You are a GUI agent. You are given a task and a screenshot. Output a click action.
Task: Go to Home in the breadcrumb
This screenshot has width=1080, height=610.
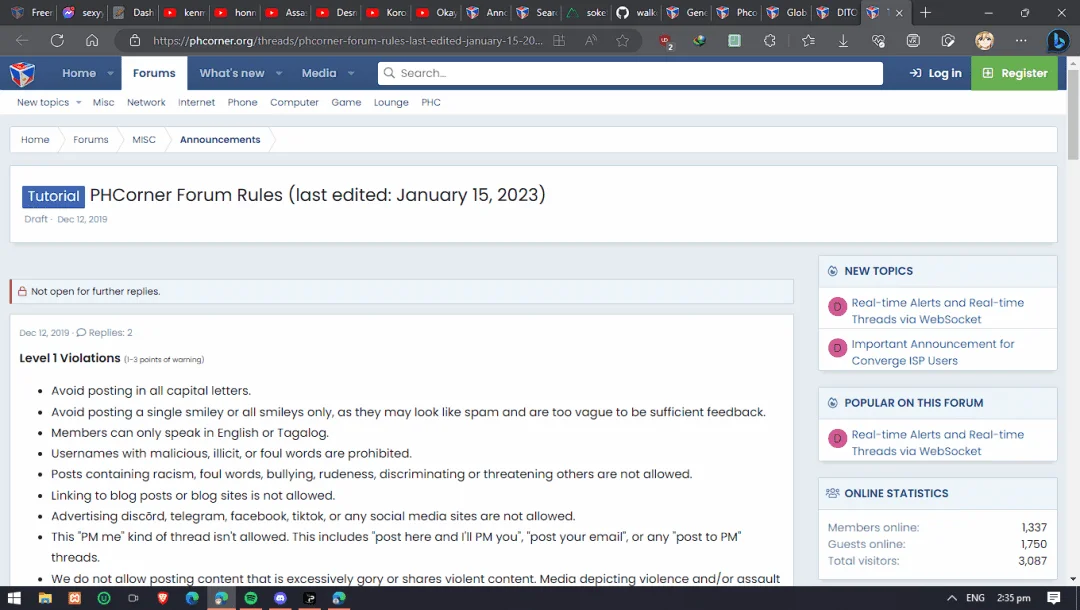click(x=35, y=140)
